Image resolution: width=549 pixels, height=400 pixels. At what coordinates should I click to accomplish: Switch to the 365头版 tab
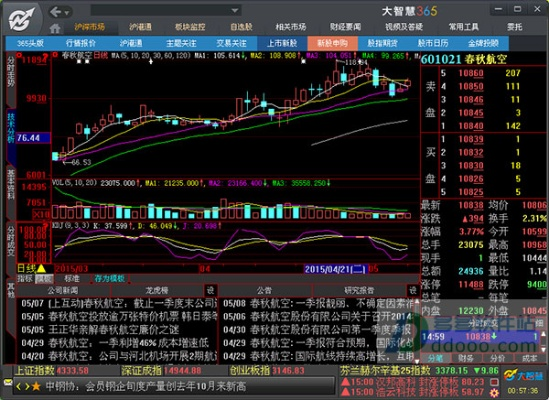click(x=30, y=43)
